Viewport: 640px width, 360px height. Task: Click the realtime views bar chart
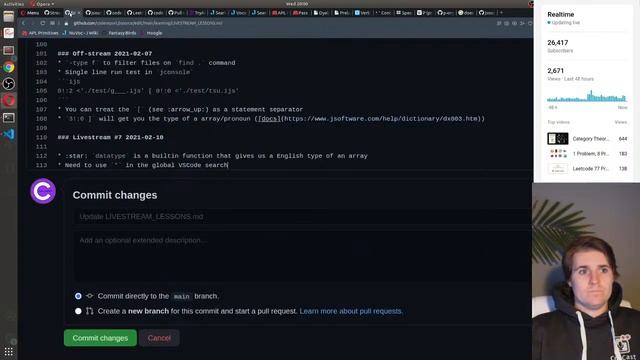point(587,96)
